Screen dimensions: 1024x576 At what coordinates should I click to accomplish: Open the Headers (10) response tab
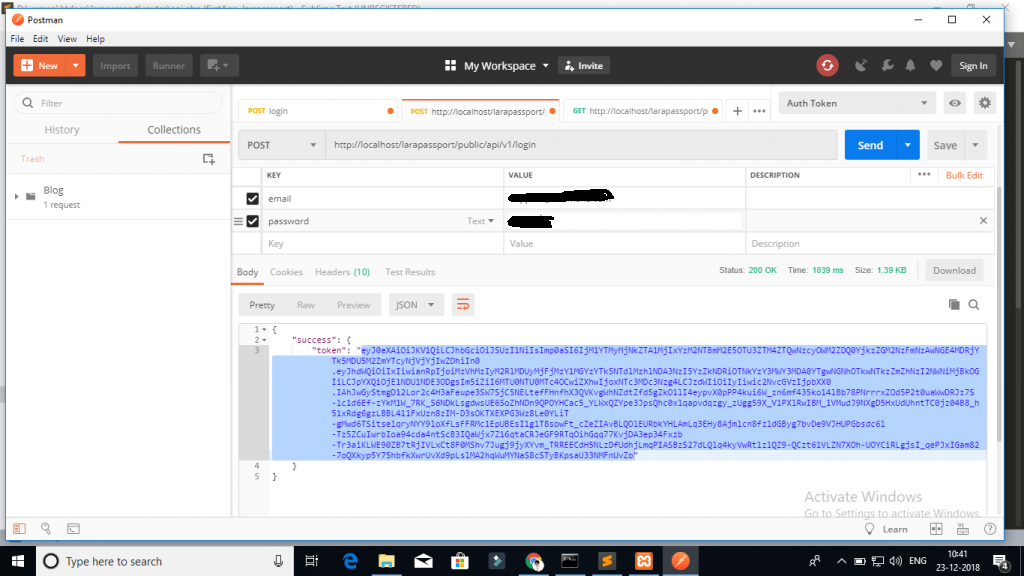tap(342, 272)
